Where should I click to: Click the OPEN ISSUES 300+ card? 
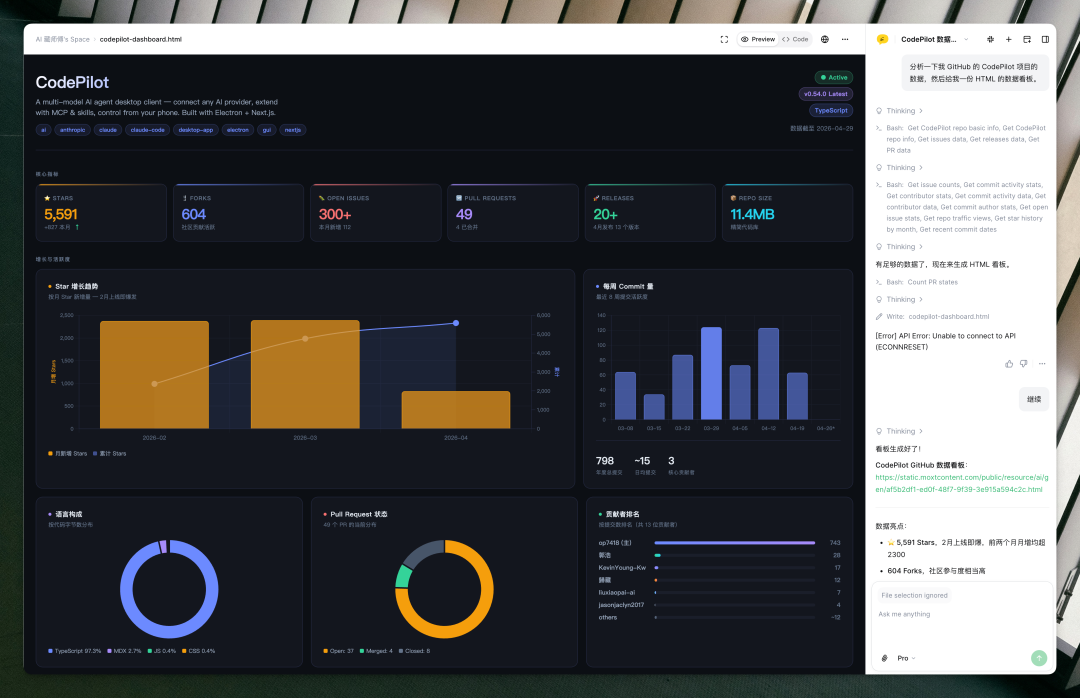coord(375,213)
